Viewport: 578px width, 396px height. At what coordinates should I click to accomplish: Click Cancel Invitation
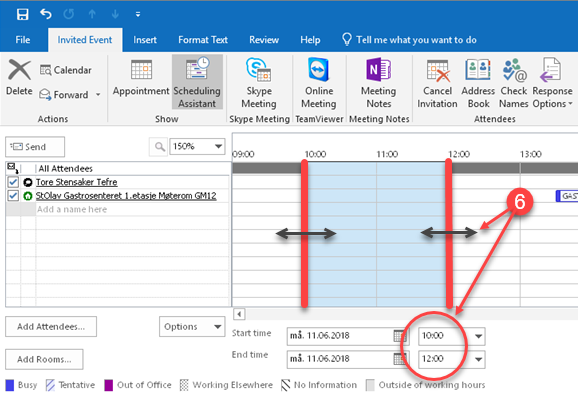[x=437, y=83]
